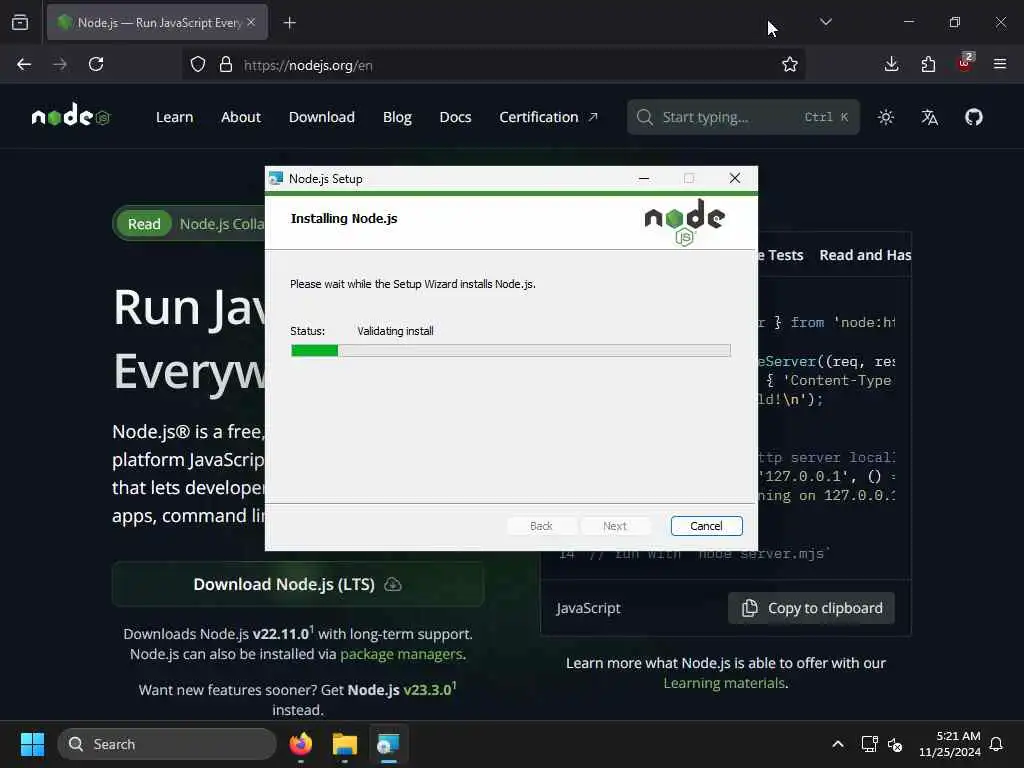The image size is (1024, 768).
Task: Open the Firefox downloads panel
Action: 891,64
